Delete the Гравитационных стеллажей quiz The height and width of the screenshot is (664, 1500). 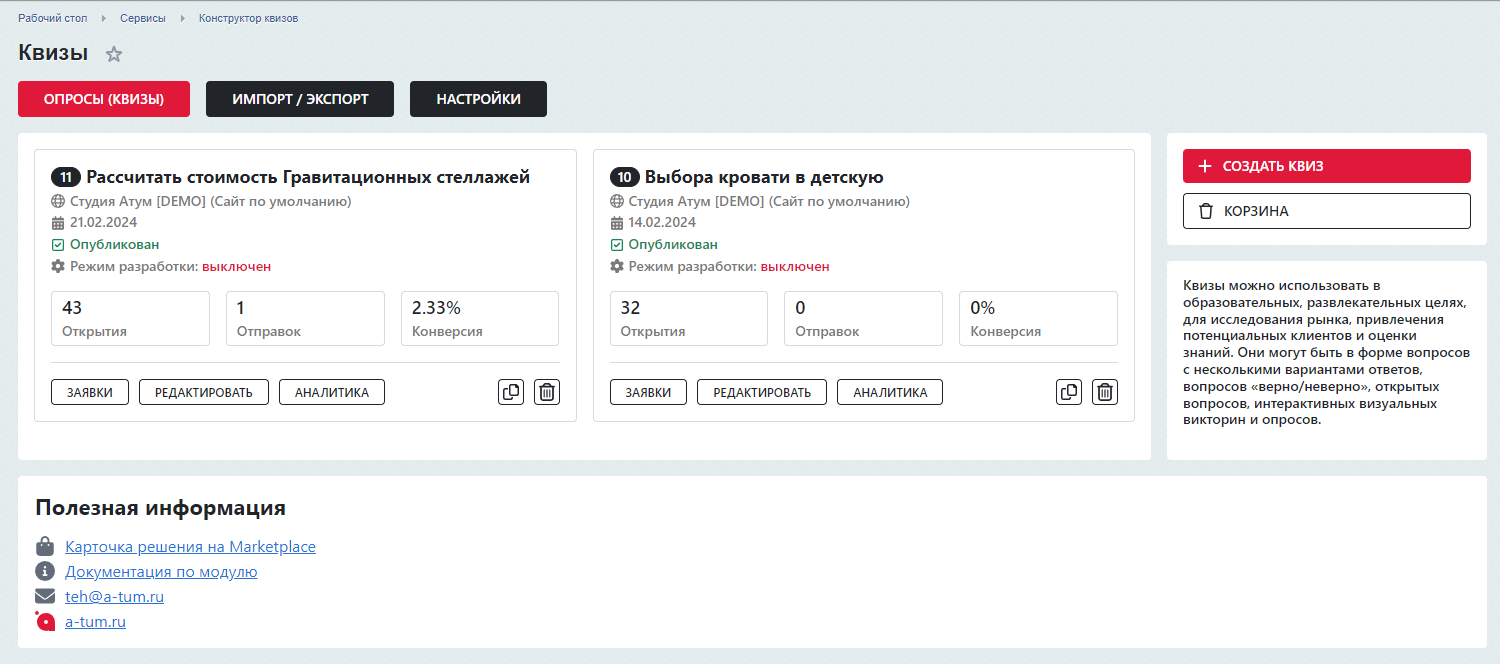pos(547,392)
